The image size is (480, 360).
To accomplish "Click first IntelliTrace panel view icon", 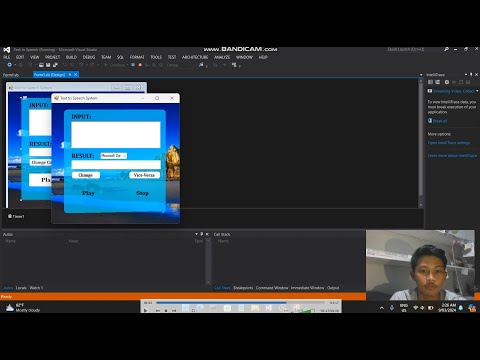I will (430, 82).
